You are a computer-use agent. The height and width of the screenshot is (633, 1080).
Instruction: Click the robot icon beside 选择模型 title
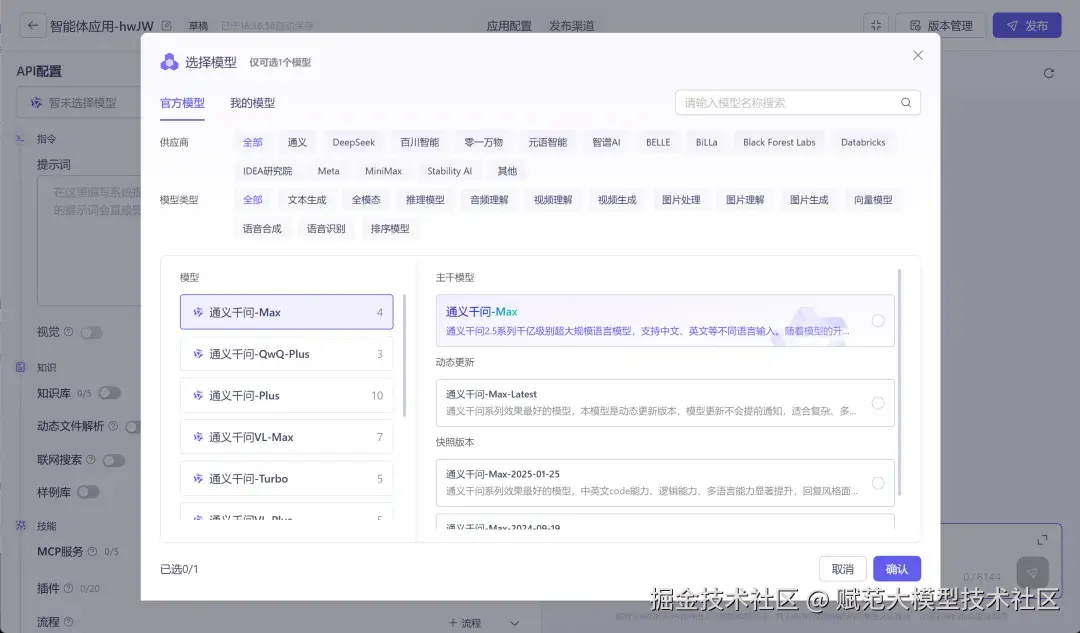(169, 61)
